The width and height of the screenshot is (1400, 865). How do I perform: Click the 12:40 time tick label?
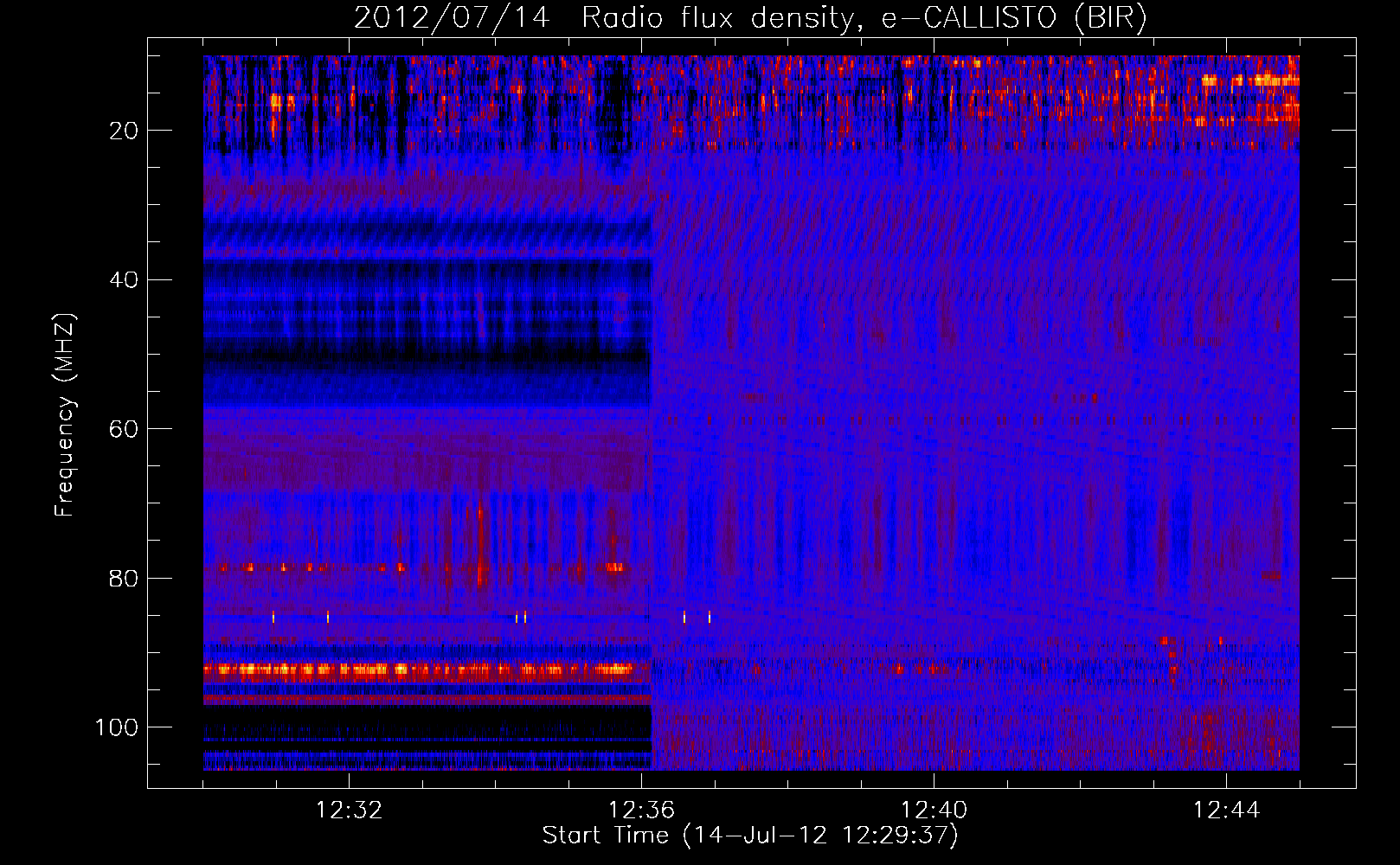click(934, 811)
